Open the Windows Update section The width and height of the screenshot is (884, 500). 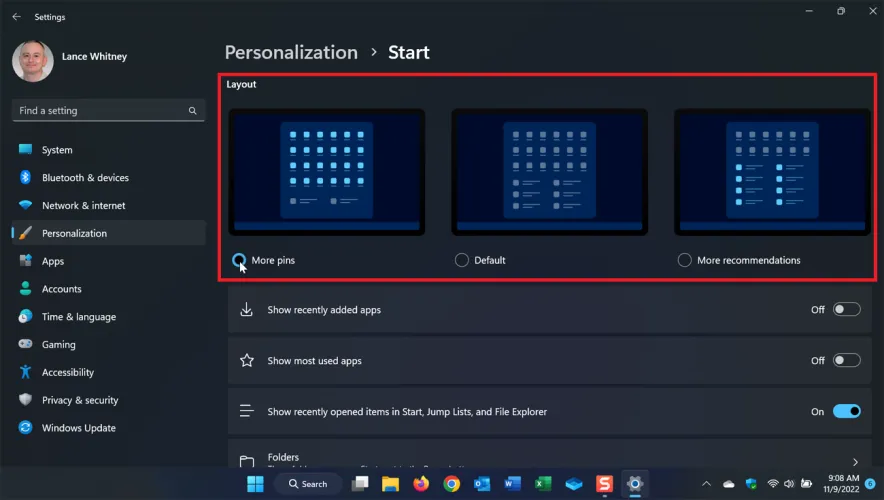[x=78, y=428]
